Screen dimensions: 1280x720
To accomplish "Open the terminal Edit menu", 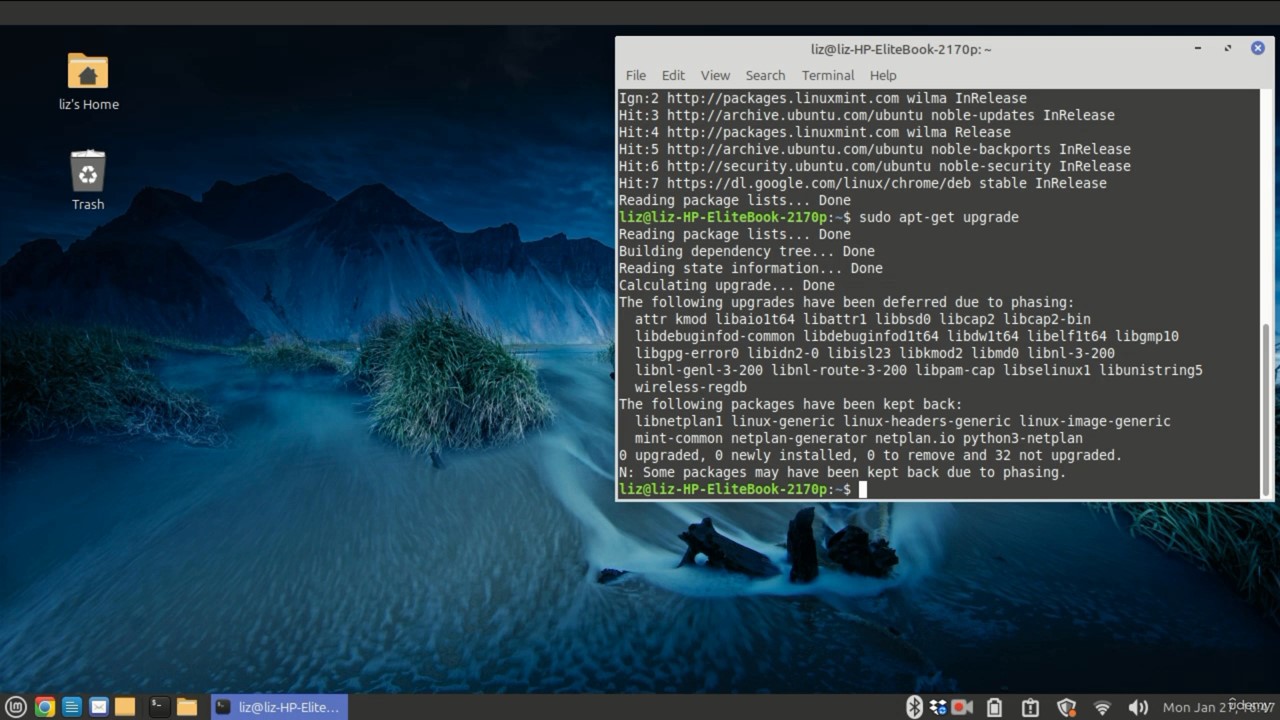I will point(673,75).
